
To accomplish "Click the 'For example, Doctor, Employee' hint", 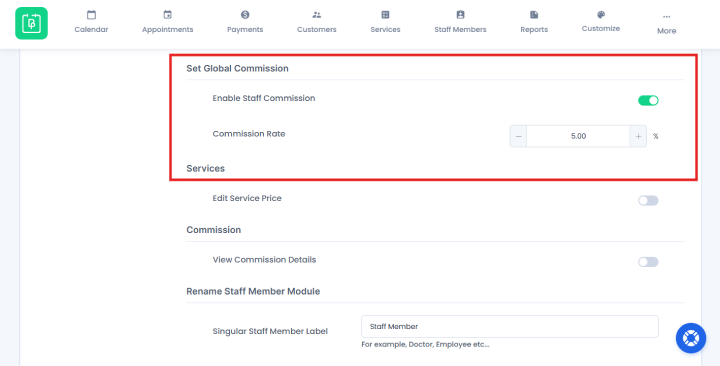I will coord(425,344).
